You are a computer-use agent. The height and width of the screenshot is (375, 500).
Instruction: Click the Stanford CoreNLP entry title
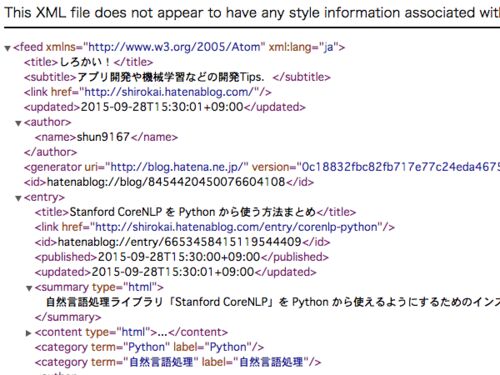(x=195, y=212)
